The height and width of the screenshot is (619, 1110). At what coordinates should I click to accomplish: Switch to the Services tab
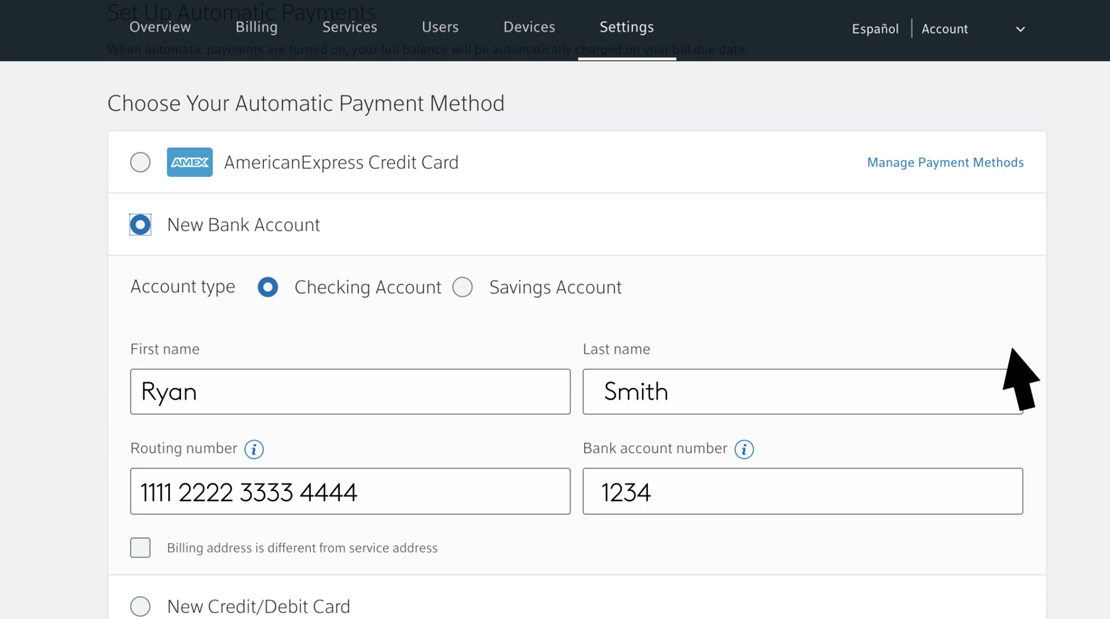tap(350, 27)
